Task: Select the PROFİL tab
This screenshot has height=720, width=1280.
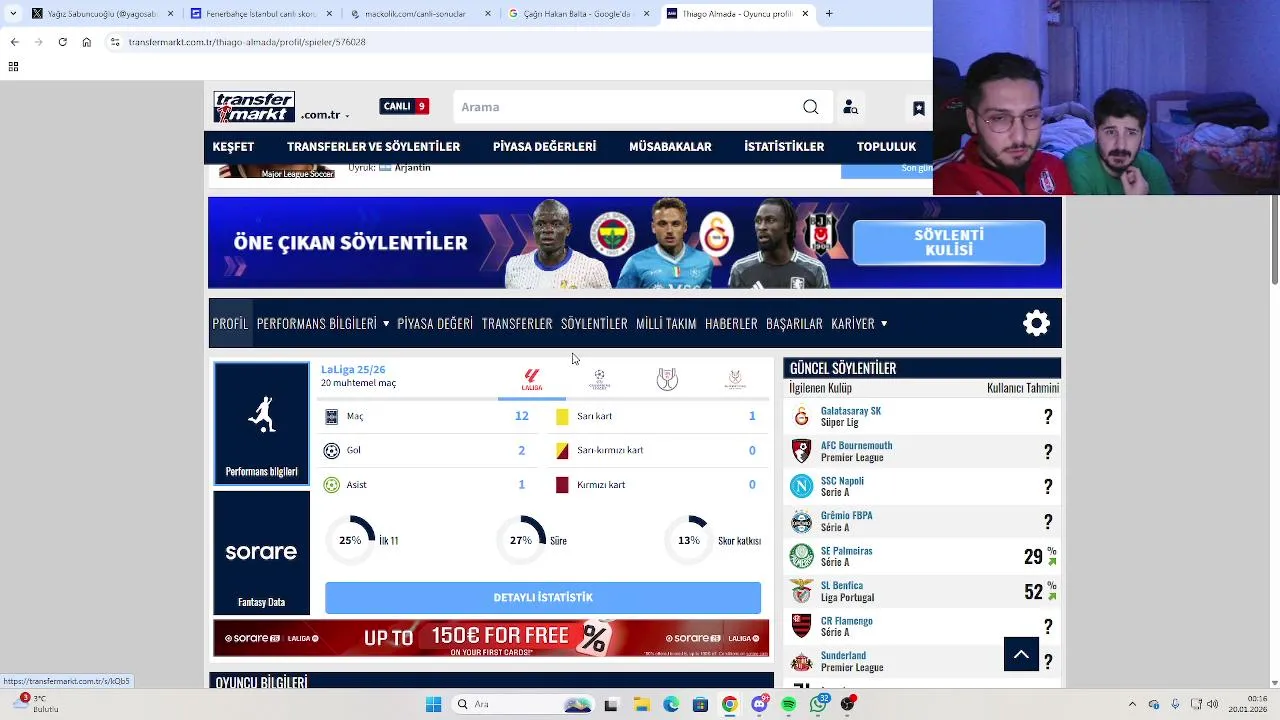Action: click(230, 323)
